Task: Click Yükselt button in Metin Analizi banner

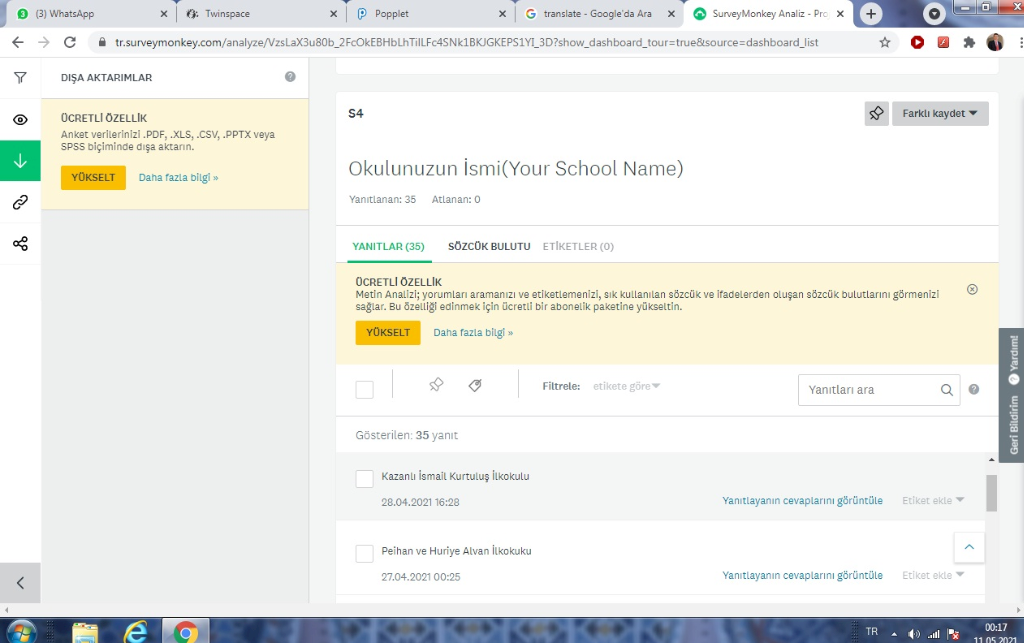Action: (x=388, y=332)
